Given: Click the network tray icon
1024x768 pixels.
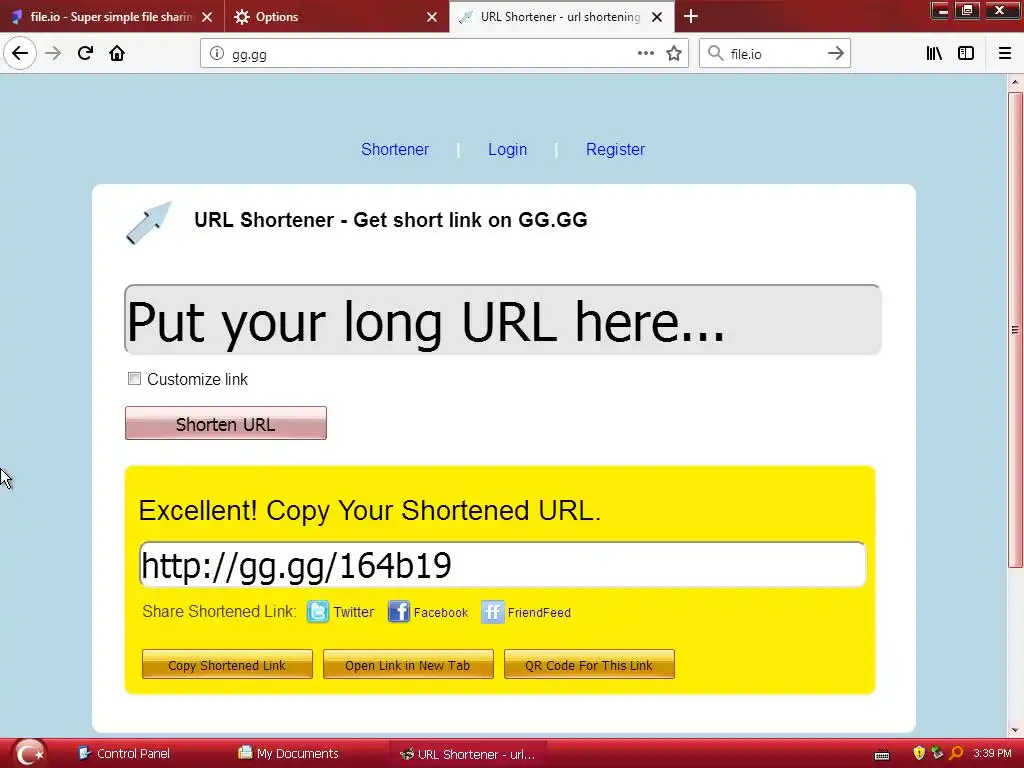Looking at the screenshot, I should [x=937, y=753].
